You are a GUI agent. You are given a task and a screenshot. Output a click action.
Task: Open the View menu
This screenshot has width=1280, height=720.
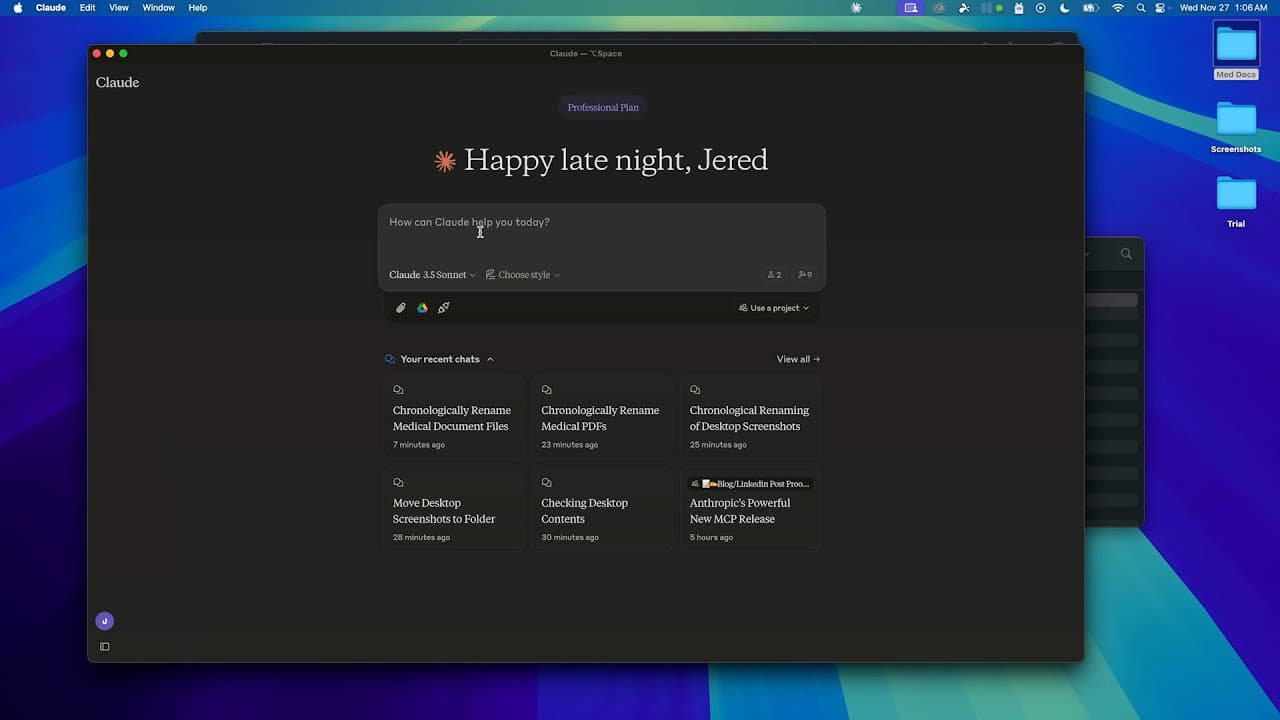pos(119,8)
